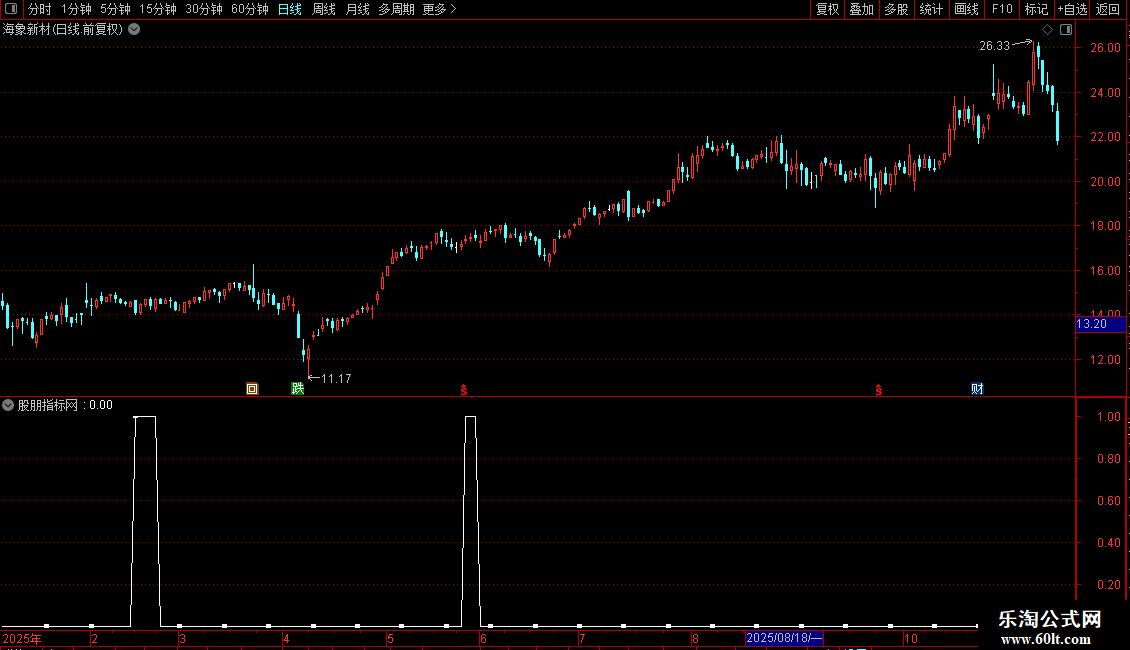Open the 海象新材 chart options dropdown arrow
This screenshot has width=1130, height=650.
coord(134,30)
